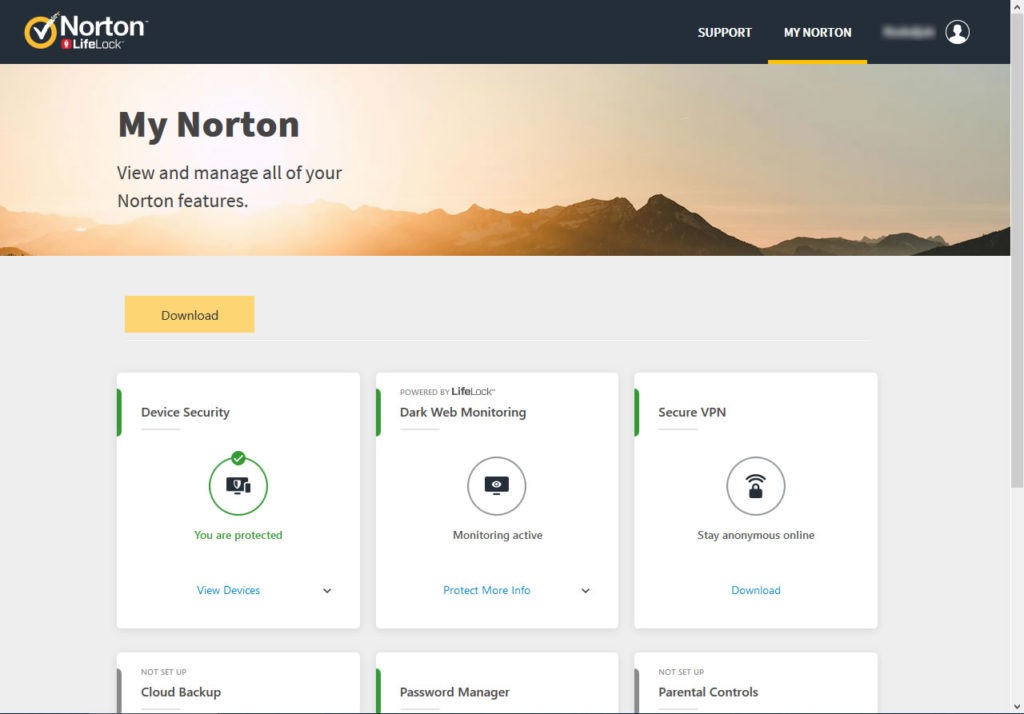Click the Cloud Backup card title
Viewport: 1024px width, 714px height.
coord(181,692)
